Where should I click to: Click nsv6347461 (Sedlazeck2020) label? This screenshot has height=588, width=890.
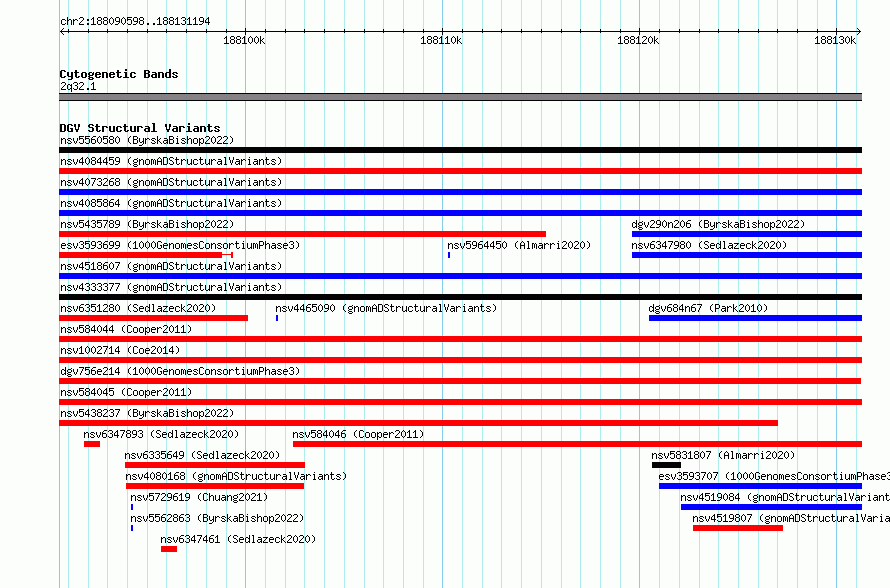[238, 539]
